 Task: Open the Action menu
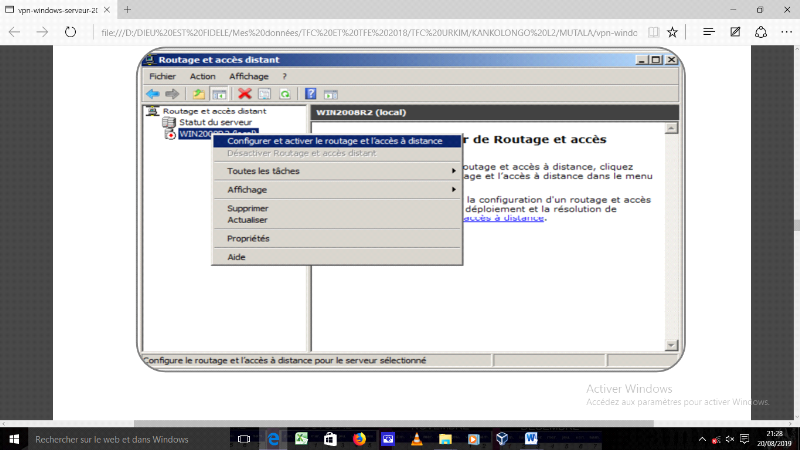(x=203, y=76)
